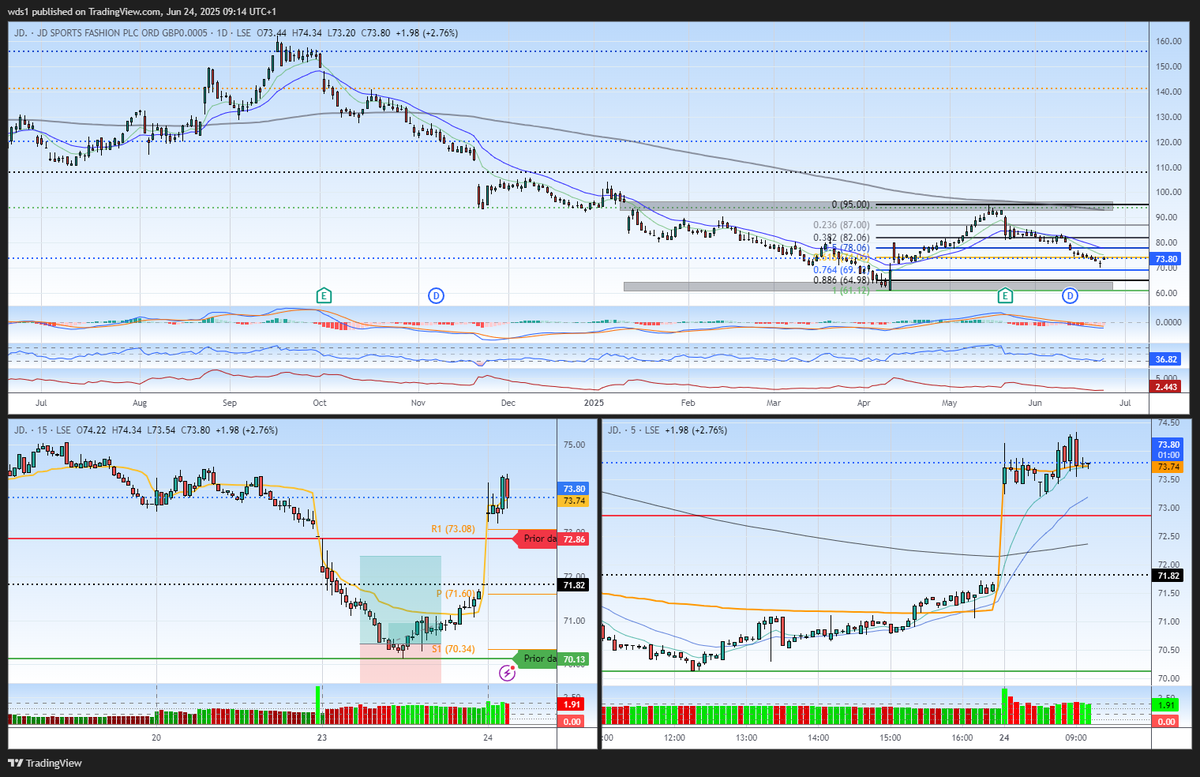Click the purple lightning event icon on 15-minute chart
This screenshot has width=1200, height=777.
pyautogui.click(x=507, y=673)
